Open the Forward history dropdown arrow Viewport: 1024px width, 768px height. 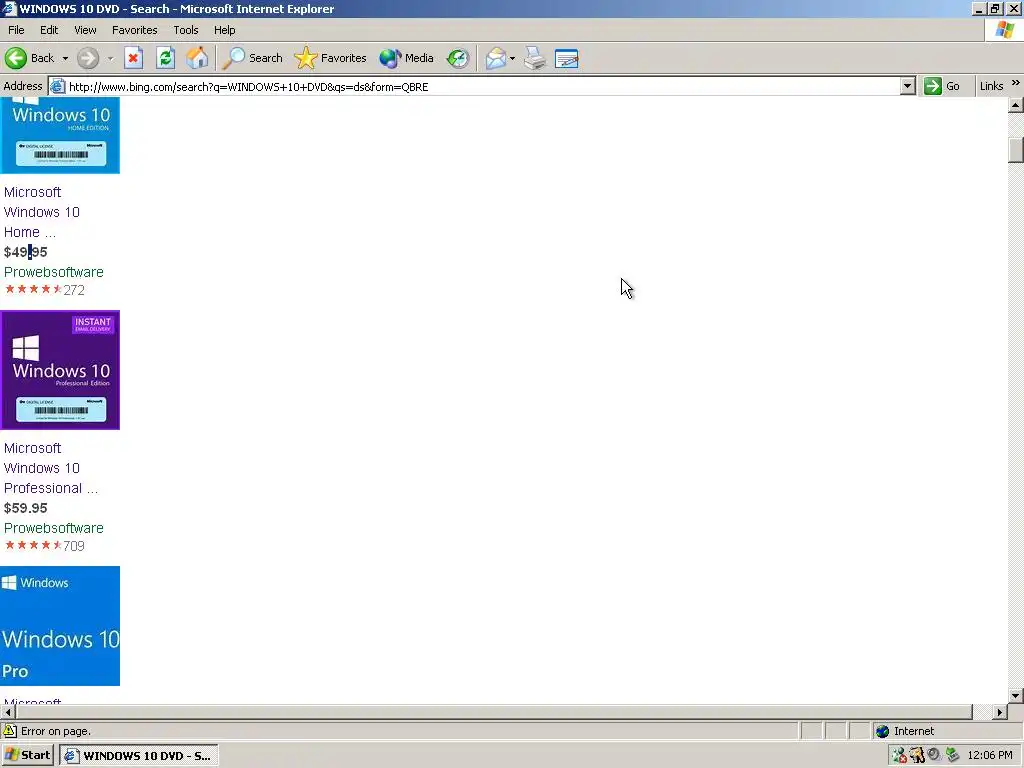pyautogui.click(x=110, y=58)
